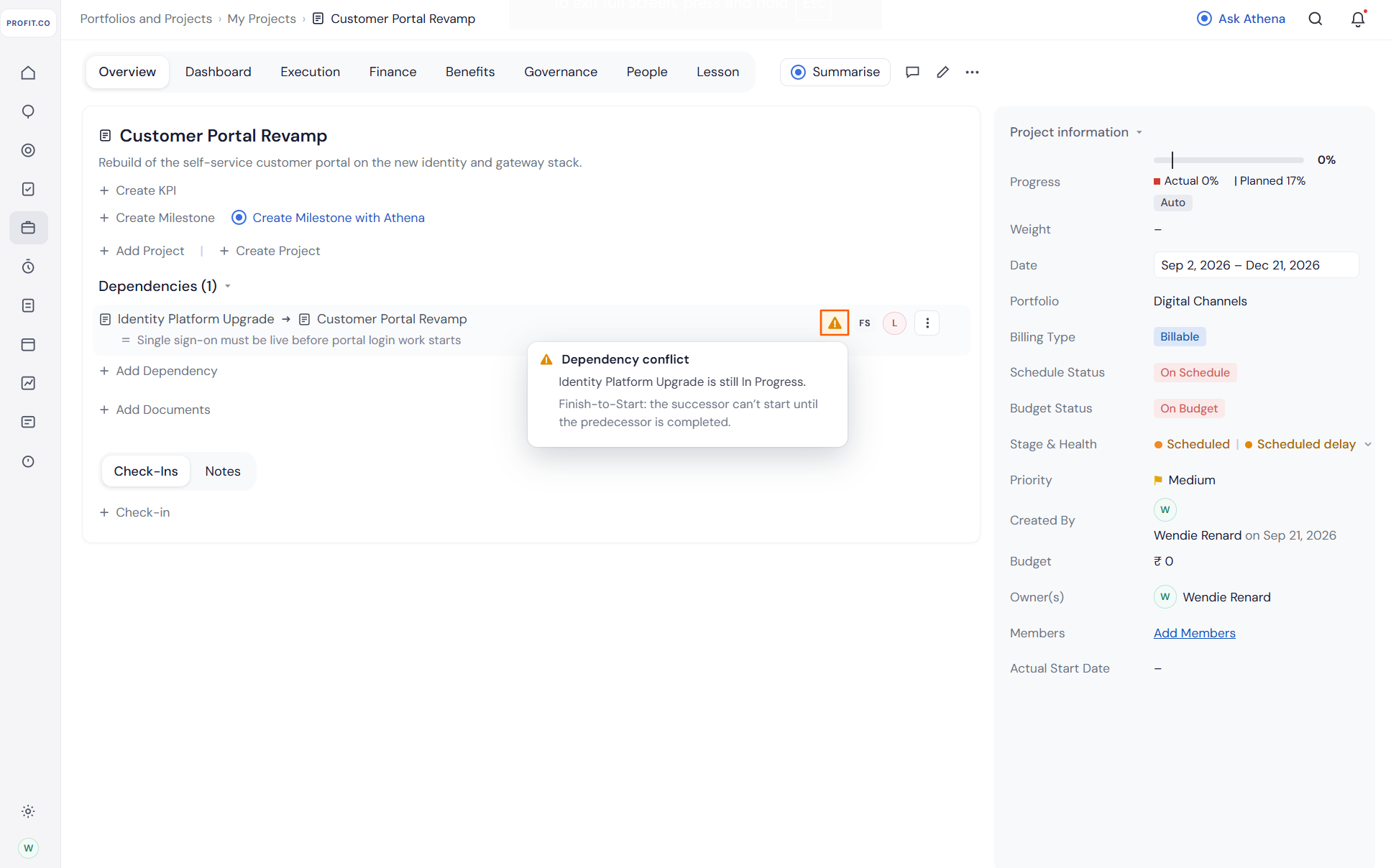Select the briefcase projects icon in the sidebar
The height and width of the screenshot is (868, 1391).
[x=28, y=228]
